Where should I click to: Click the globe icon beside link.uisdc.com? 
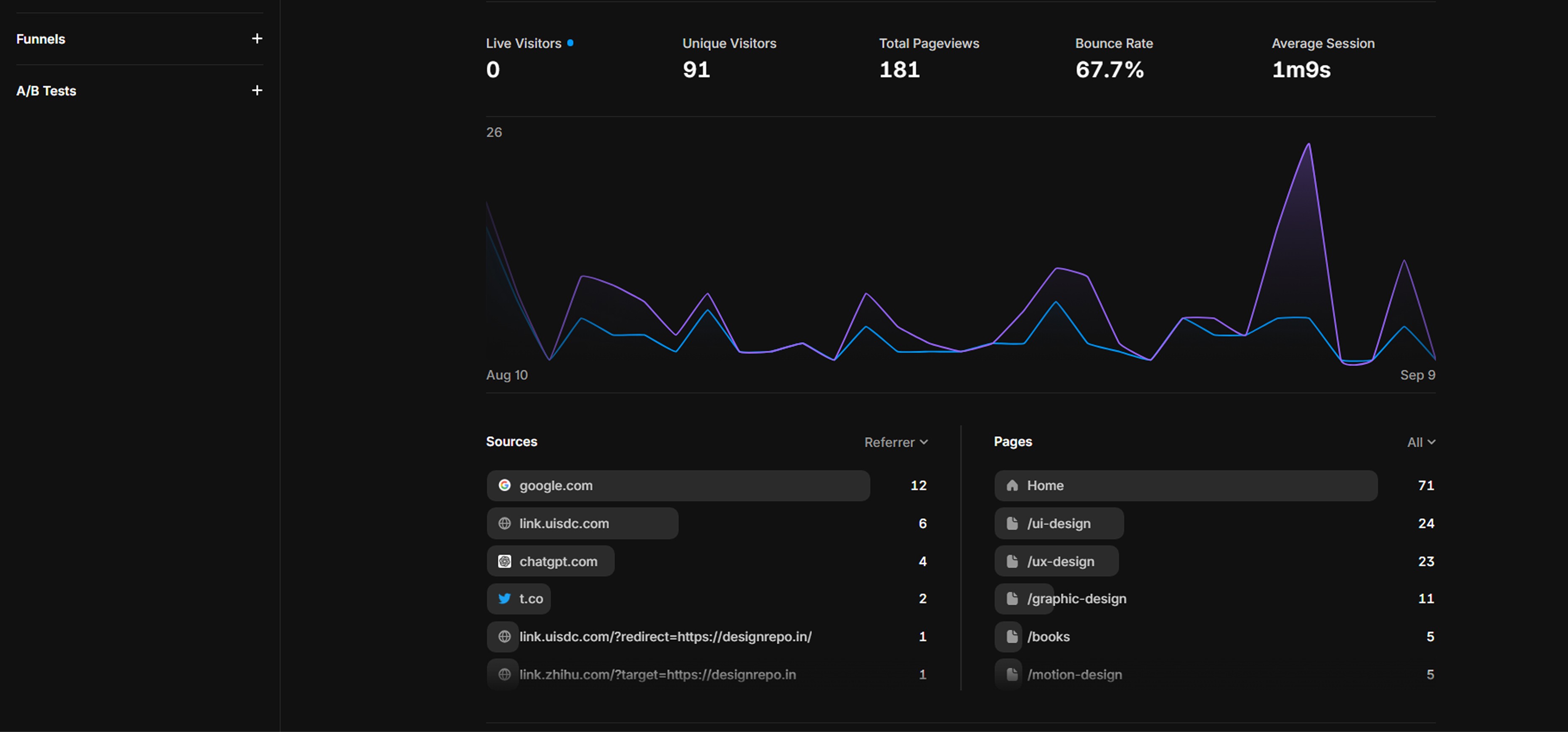click(x=504, y=524)
